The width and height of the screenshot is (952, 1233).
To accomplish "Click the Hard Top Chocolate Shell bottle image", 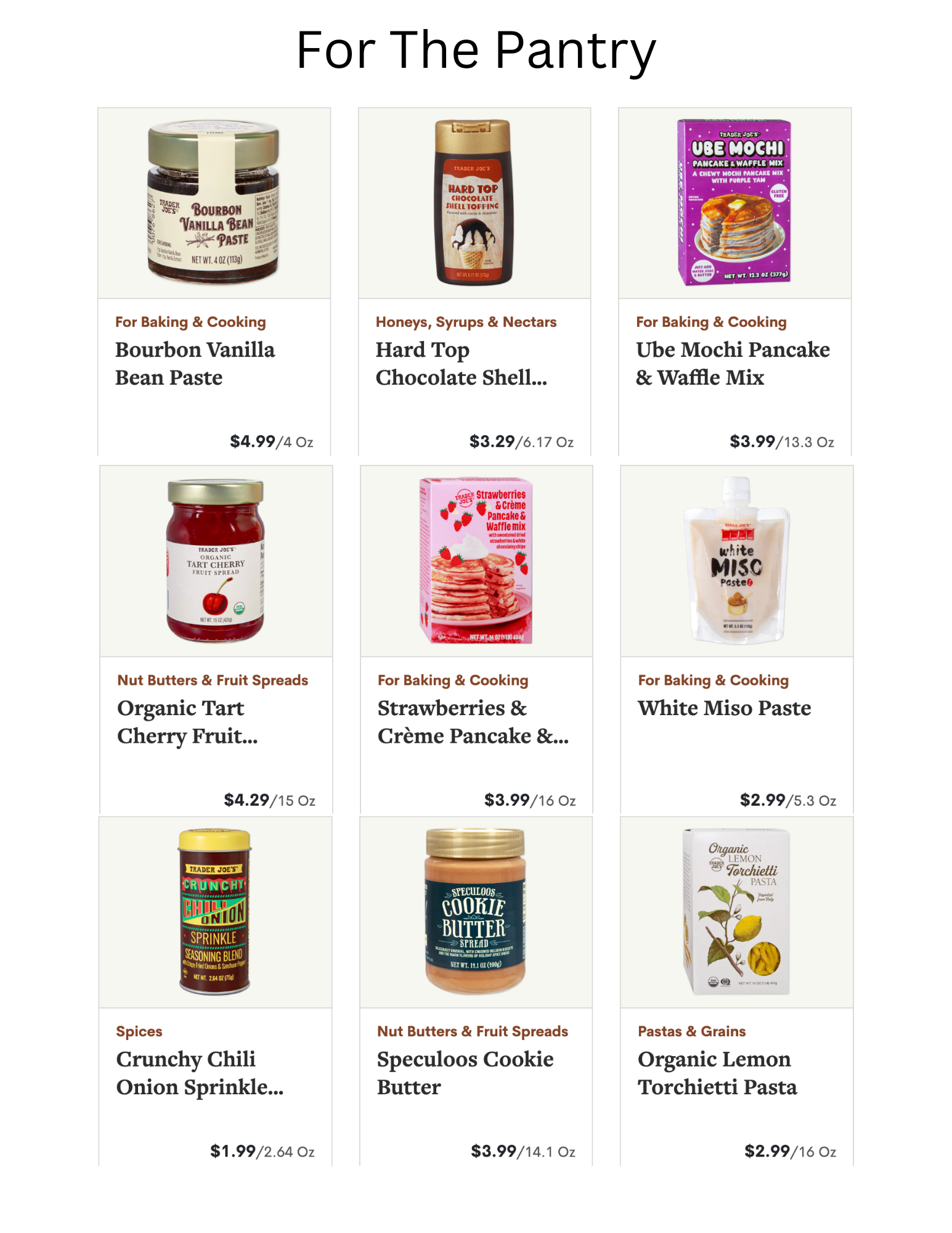I will [473, 202].
